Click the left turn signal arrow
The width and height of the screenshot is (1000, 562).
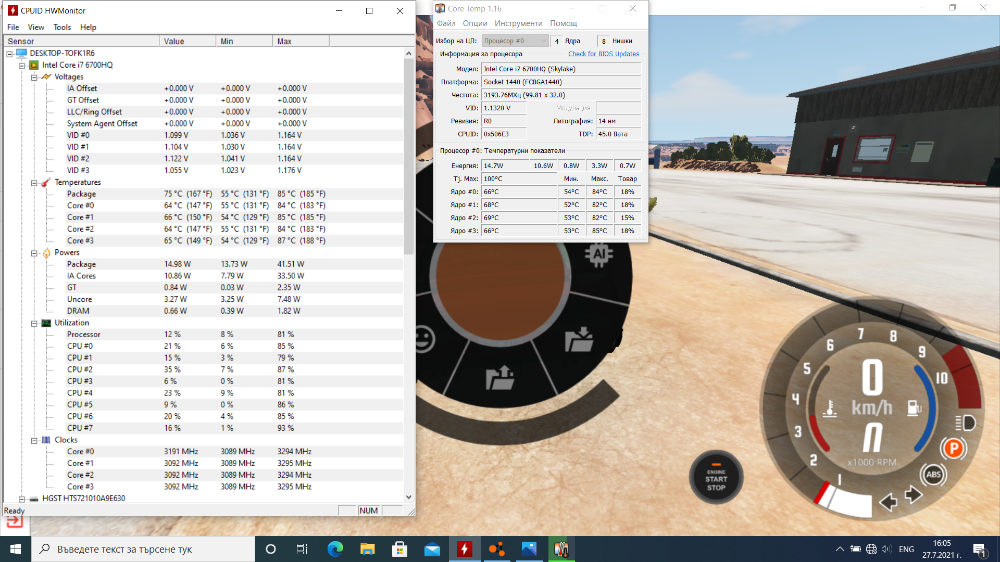[888, 503]
